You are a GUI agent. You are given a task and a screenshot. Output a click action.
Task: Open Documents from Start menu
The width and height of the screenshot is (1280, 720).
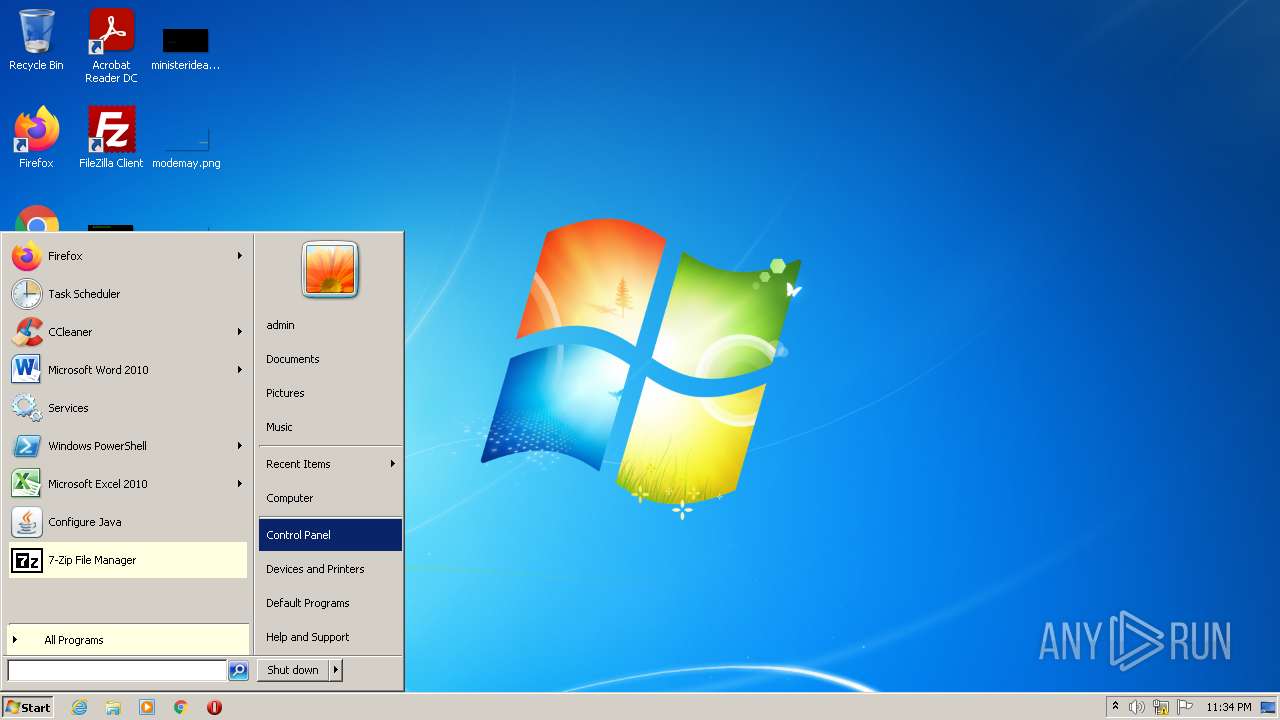click(330, 359)
